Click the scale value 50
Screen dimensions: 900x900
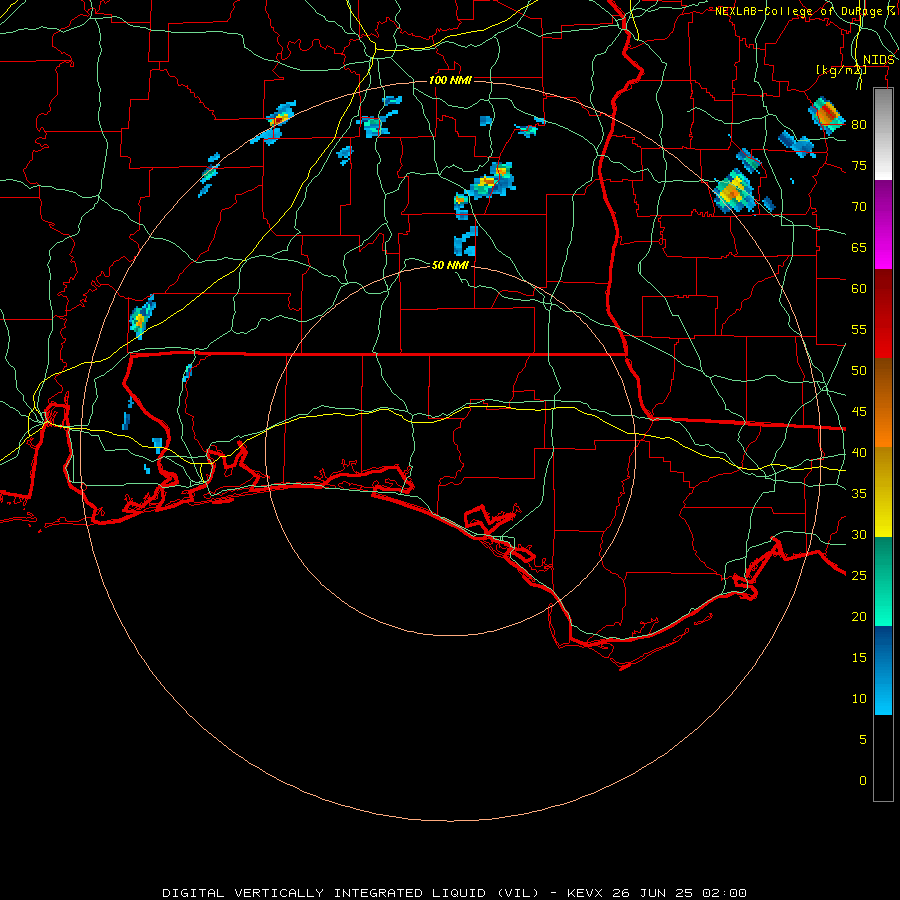[x=859, y=370]
